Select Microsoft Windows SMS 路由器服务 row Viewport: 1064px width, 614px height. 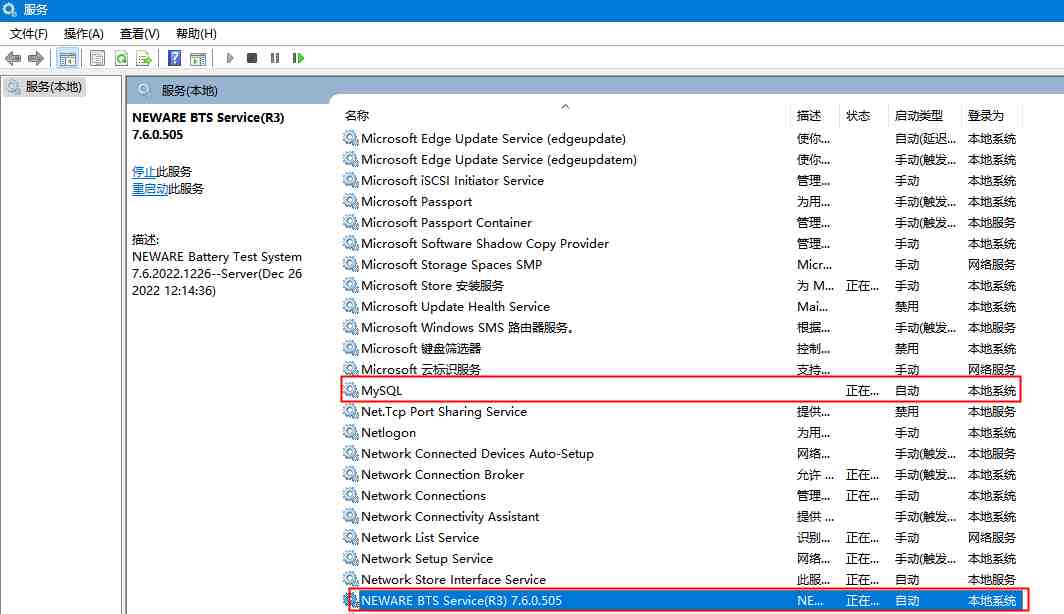click(680, 328)
